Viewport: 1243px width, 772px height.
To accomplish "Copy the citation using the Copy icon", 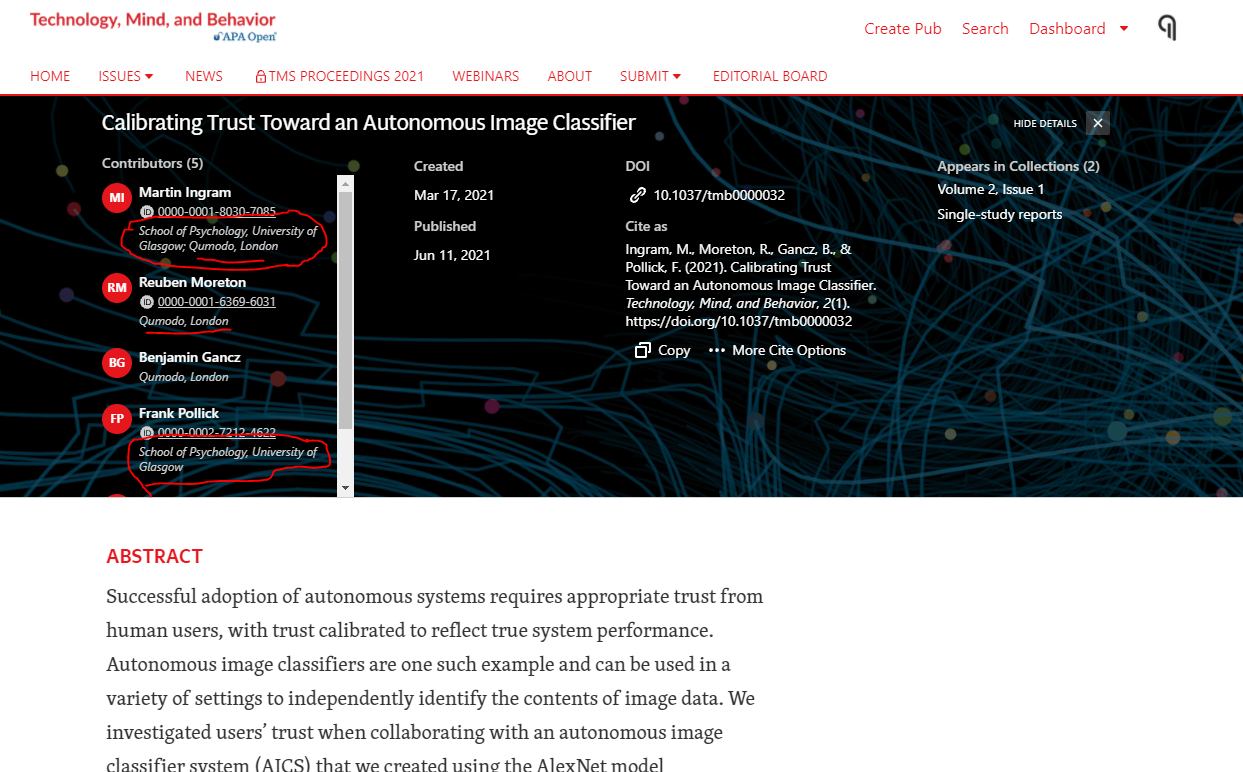I will (643, 350).
